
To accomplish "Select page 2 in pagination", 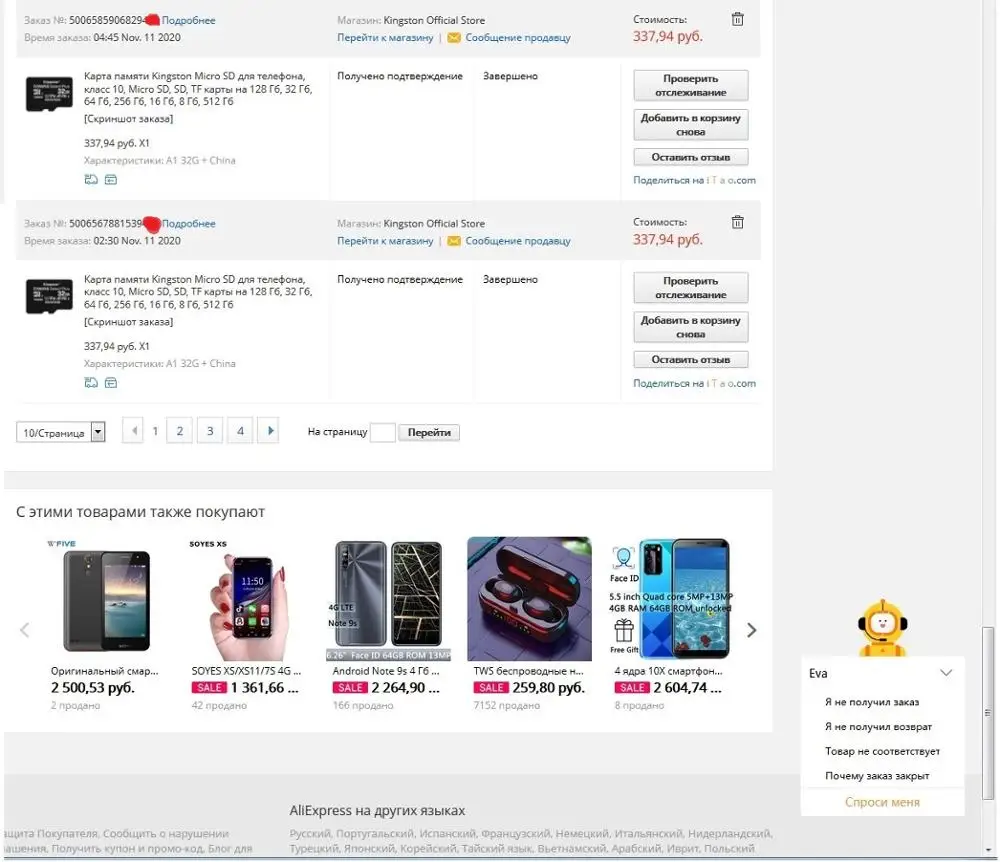I will pos(179,430).
